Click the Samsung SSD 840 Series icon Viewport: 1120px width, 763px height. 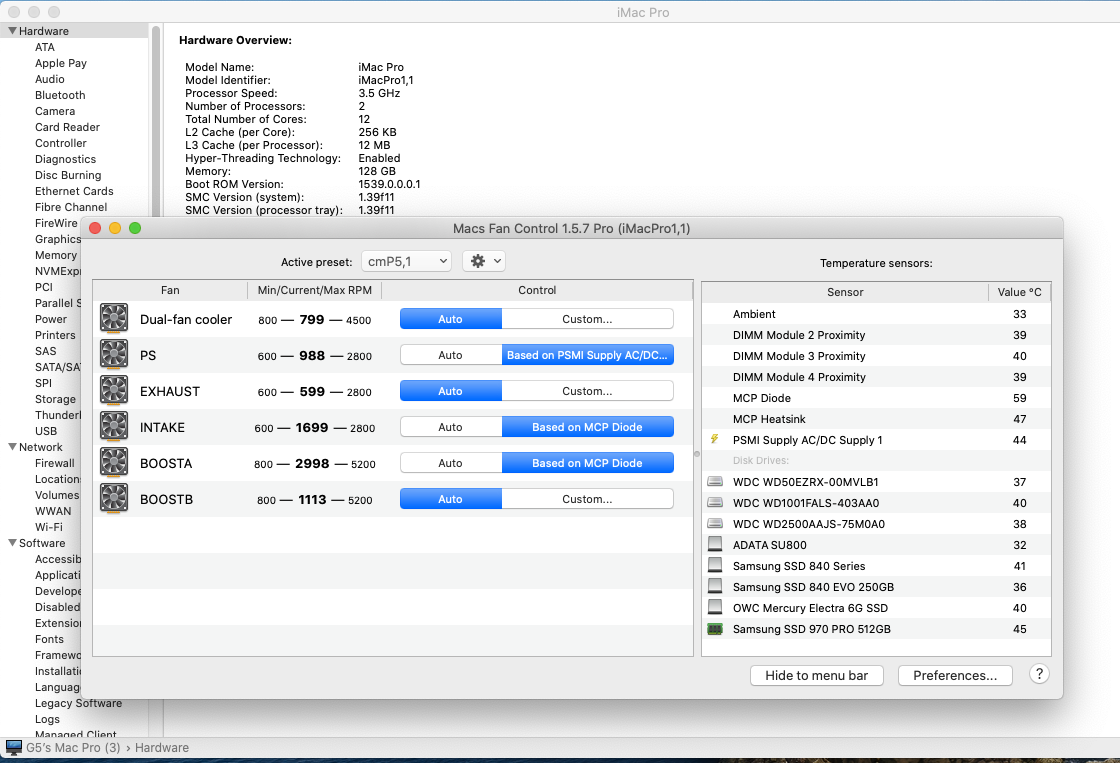[x=714, y=565]
